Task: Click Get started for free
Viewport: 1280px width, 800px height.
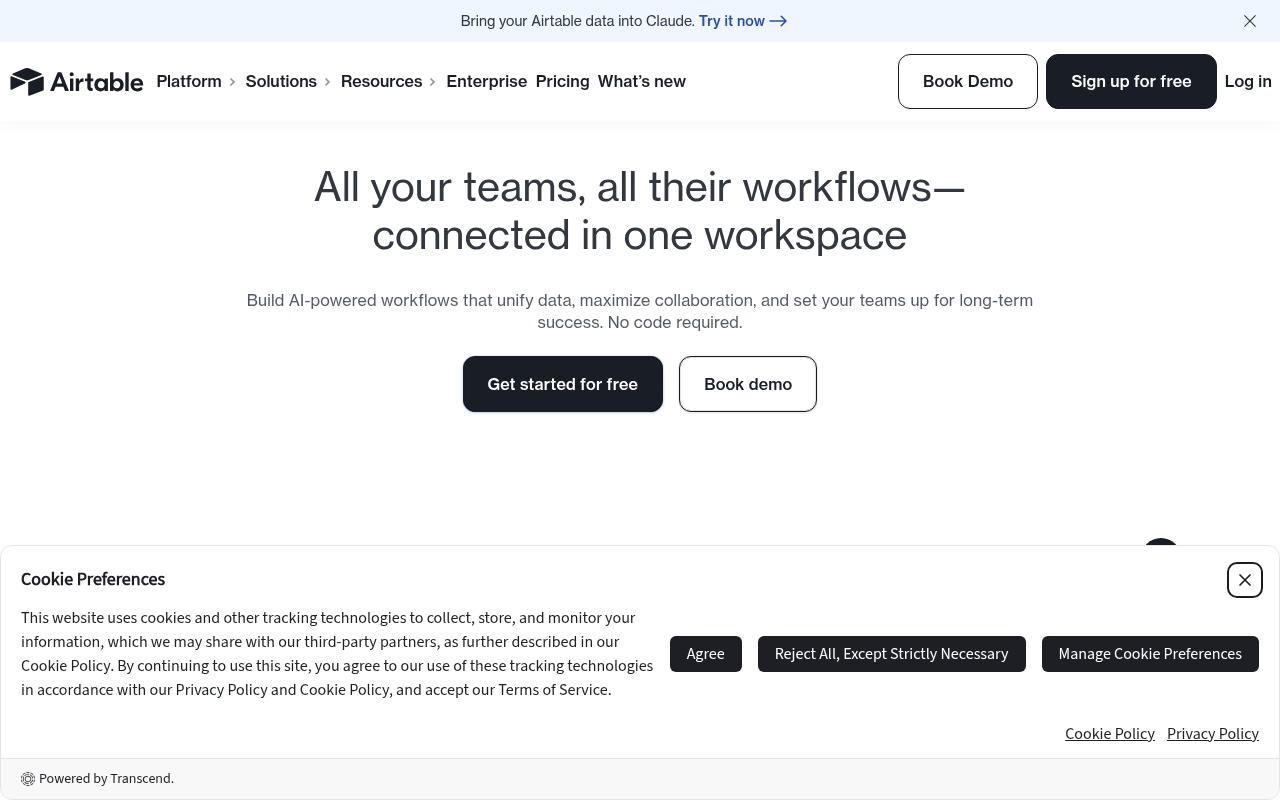Action: point(563,384)
